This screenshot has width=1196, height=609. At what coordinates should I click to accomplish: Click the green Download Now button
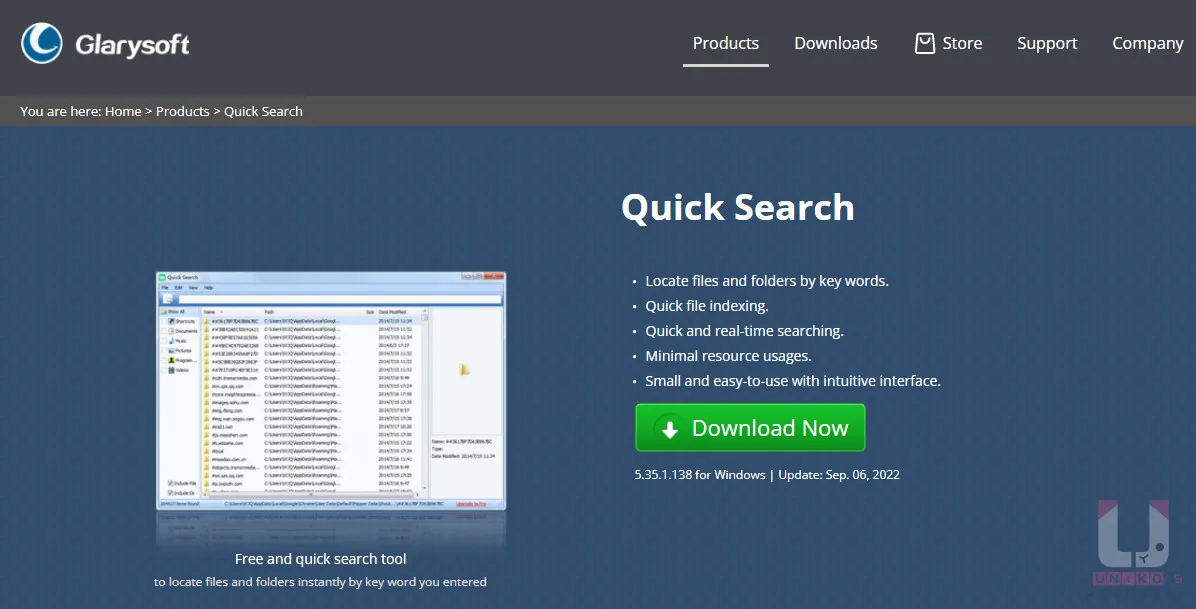coord(750,427)
